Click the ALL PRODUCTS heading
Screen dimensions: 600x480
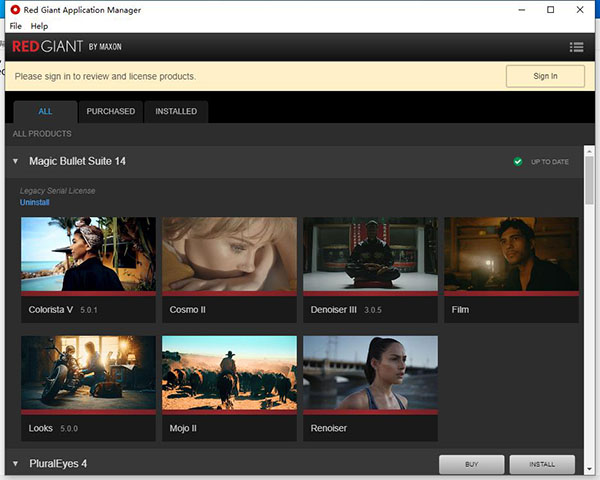42,134
